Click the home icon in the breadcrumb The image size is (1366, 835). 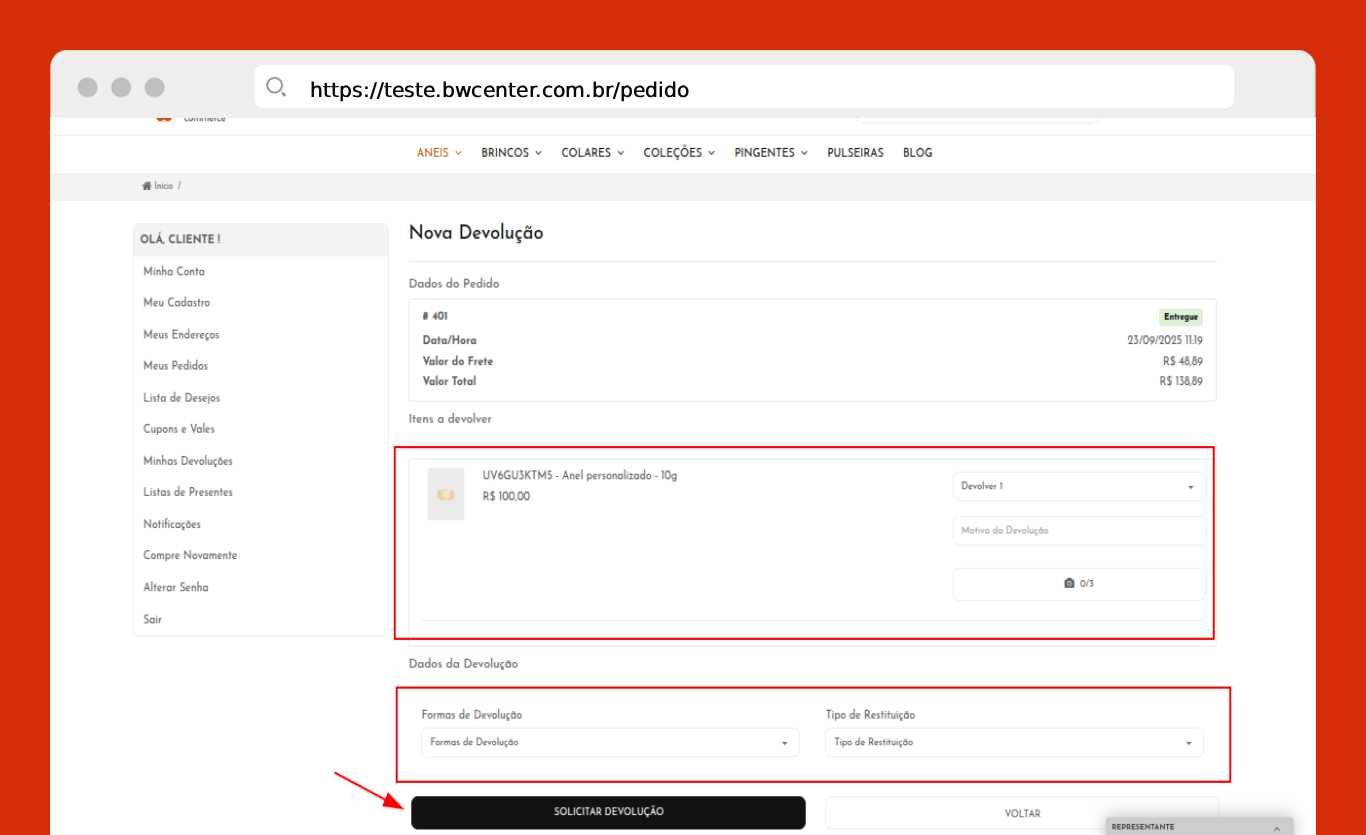(x=147, y=186)
